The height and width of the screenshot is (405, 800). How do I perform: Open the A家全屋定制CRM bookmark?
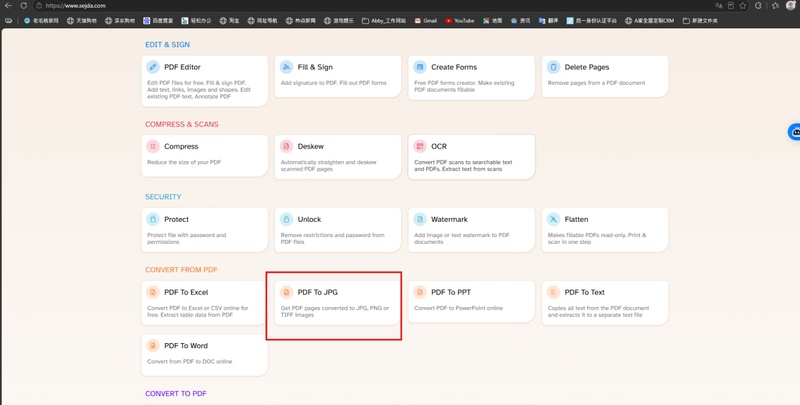tap(649, 21)
